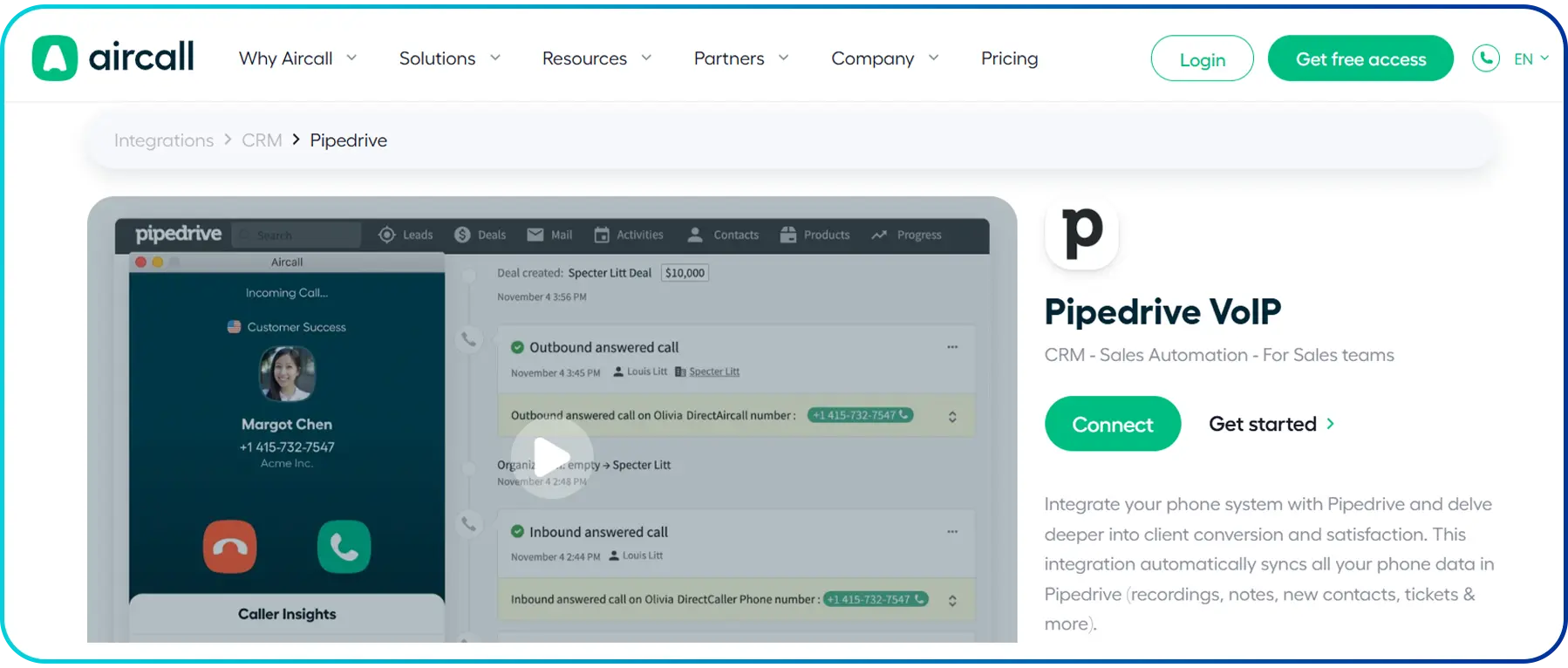The width and height of the screenshot is (1568, 668).
Task: Click the inbound +1 415-732-7547 number badge
Action: [876, 599]
